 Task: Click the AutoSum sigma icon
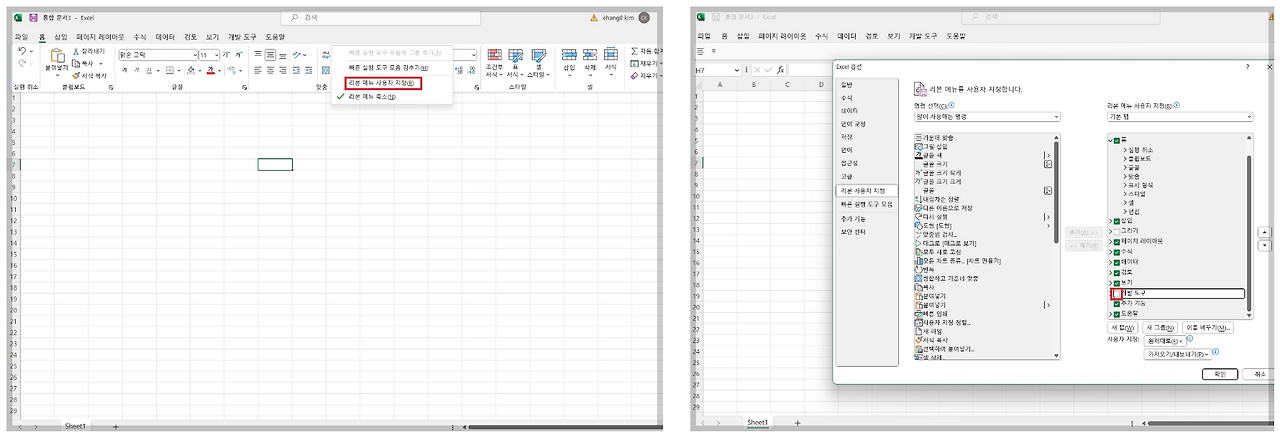(635, 50)
